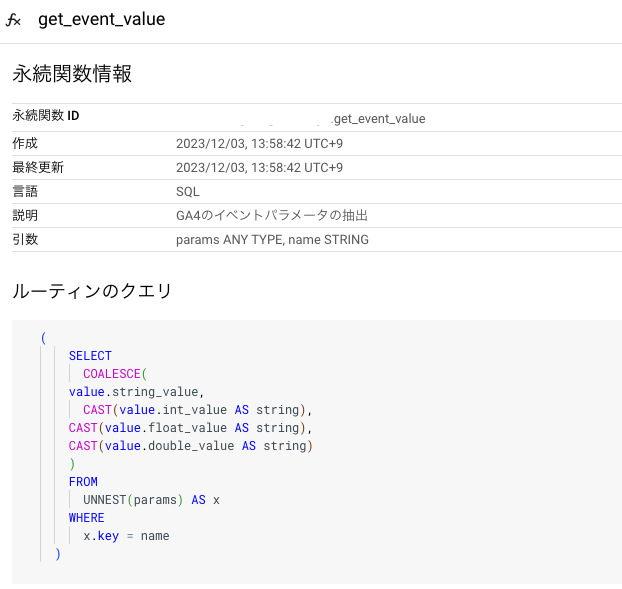
Task: Click the fx function icon beside get_event_value
Action: click(x=13, y=20)
